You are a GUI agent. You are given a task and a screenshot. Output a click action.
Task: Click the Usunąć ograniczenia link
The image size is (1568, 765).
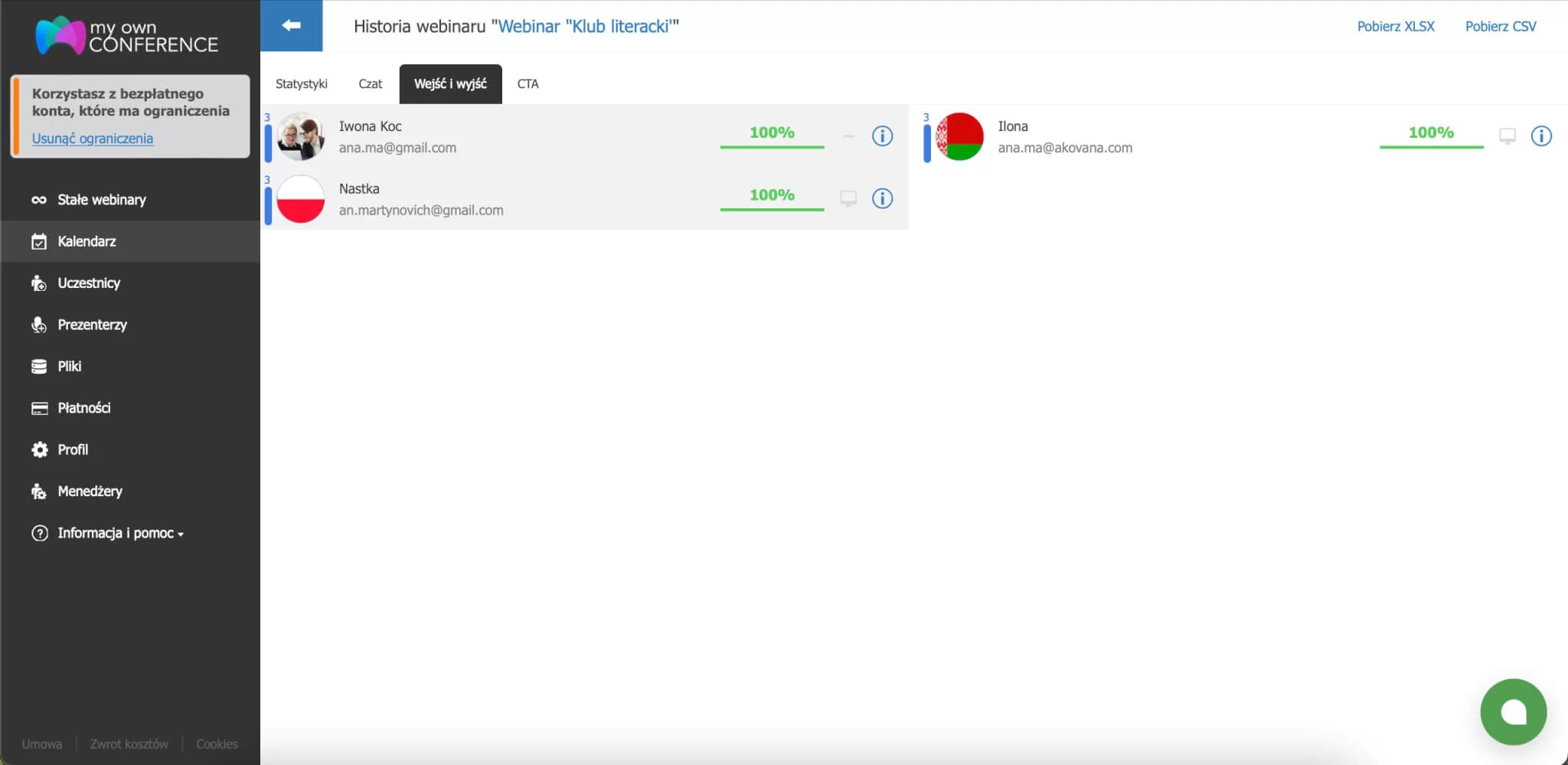coord(93,138)
